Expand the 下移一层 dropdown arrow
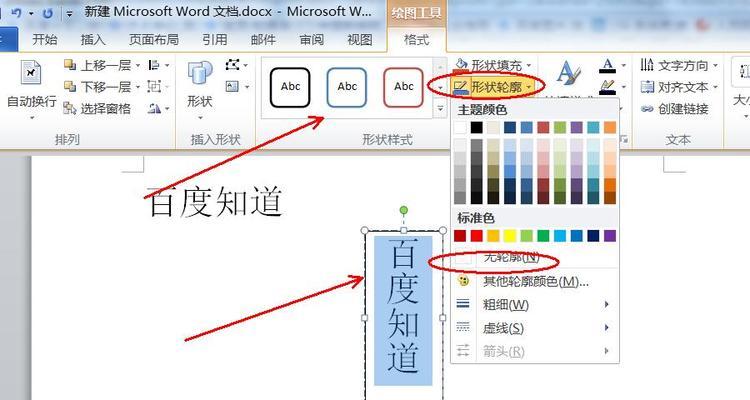 (138, 87)
